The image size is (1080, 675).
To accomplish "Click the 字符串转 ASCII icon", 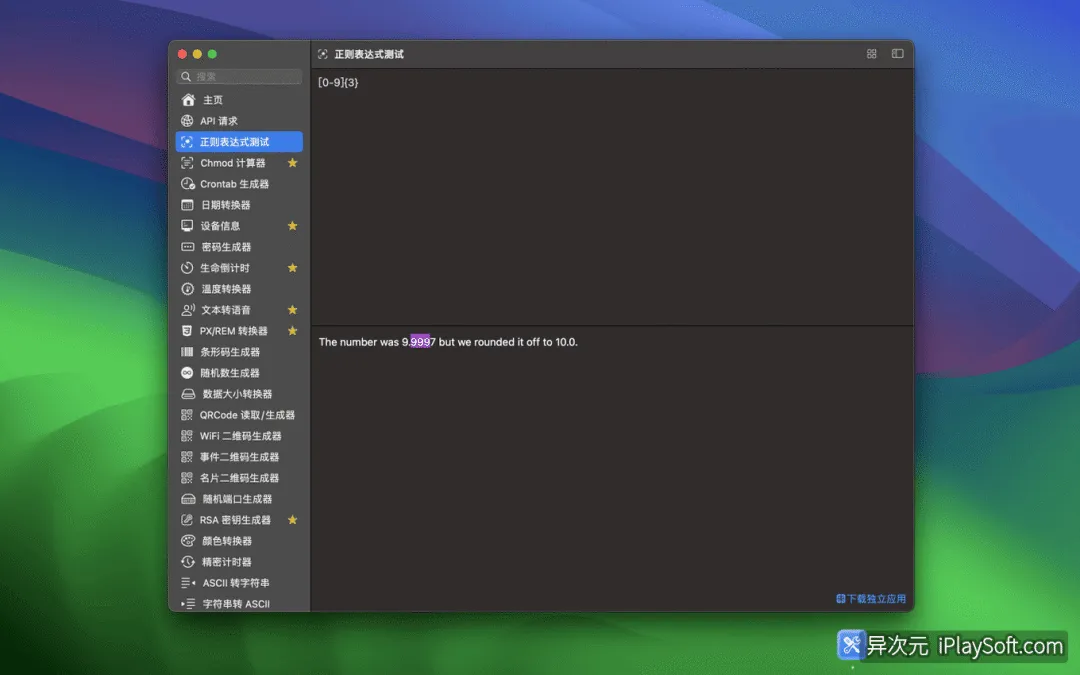I will [x=188, y=604].
